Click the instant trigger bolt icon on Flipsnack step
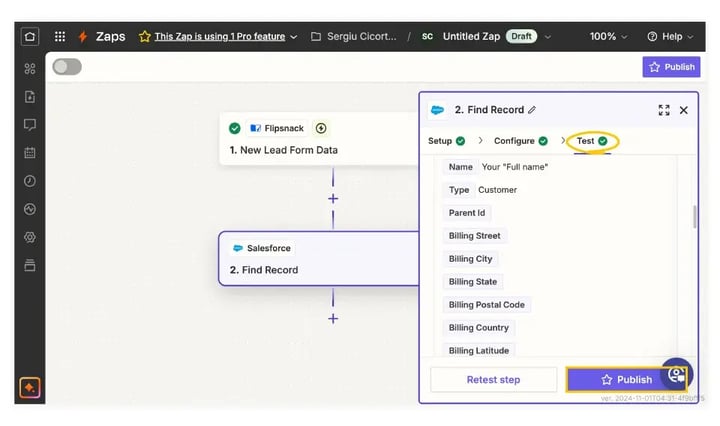Viewport: 720px width, 426px height. pyautogui.click(x=321, y=128)
